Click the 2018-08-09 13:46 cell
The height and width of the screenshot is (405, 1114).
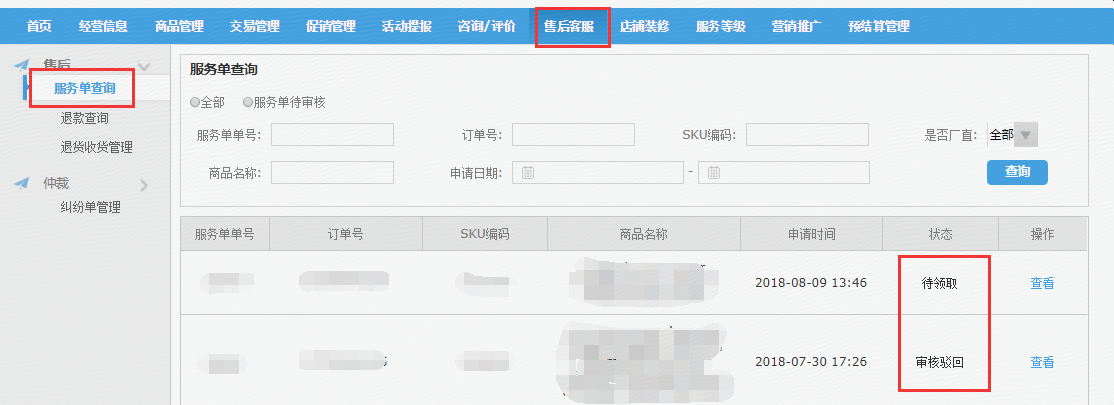[x=811, y=283]
